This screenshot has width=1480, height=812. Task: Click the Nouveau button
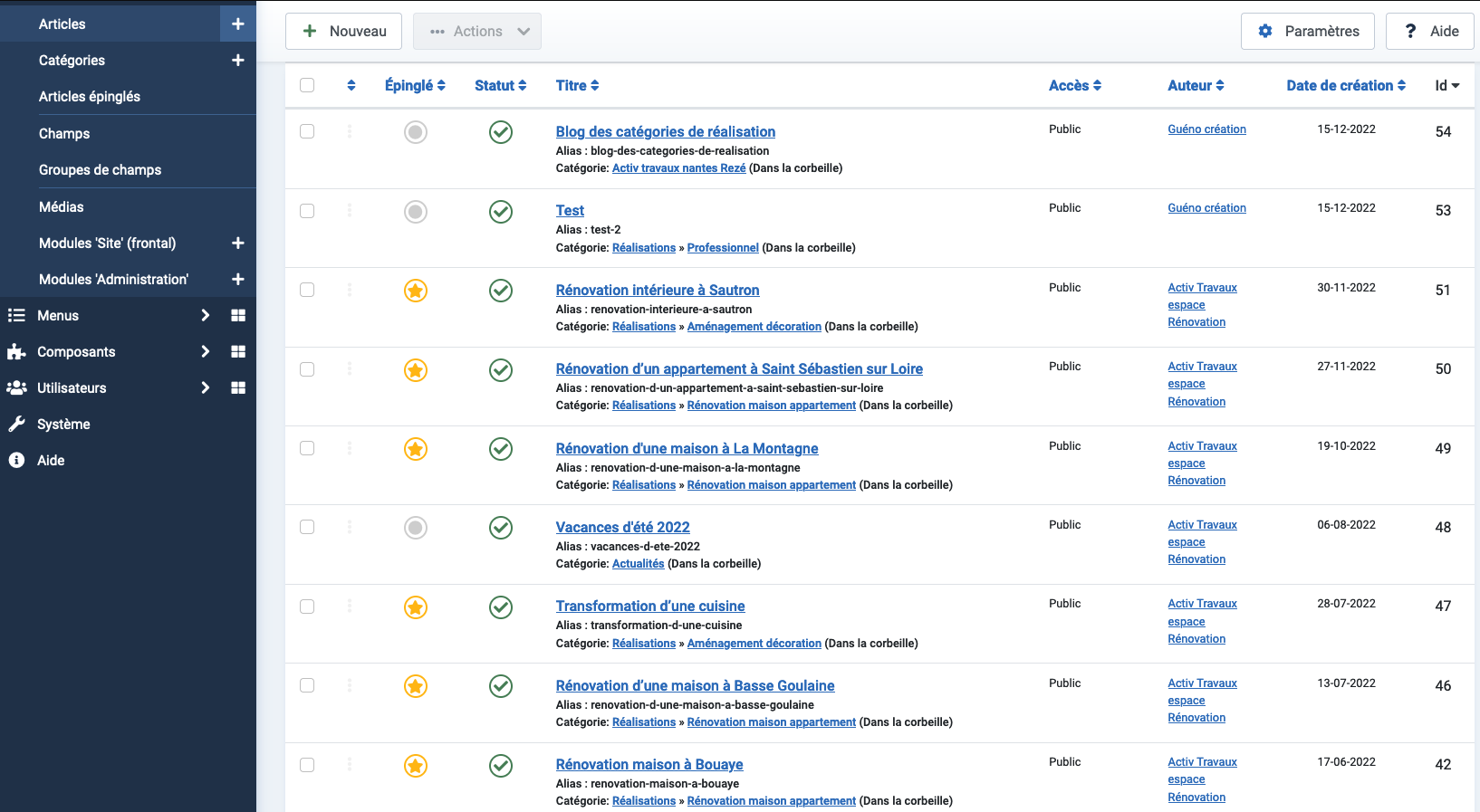click(x=344, y=31)
